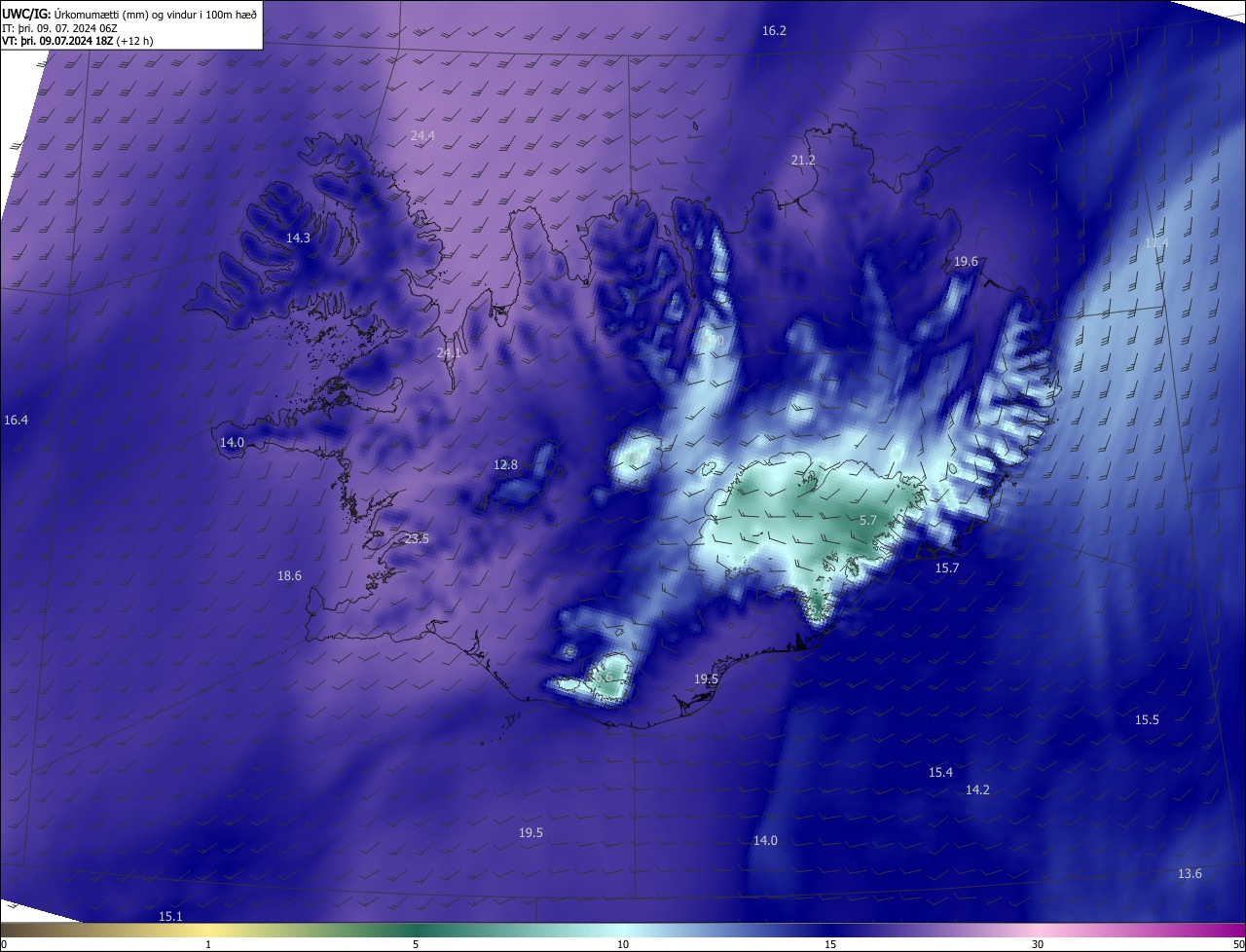Click the 21.2 value label
Image resolution: width=1246 pixels, height=952 pixels.
pos(803,160)
